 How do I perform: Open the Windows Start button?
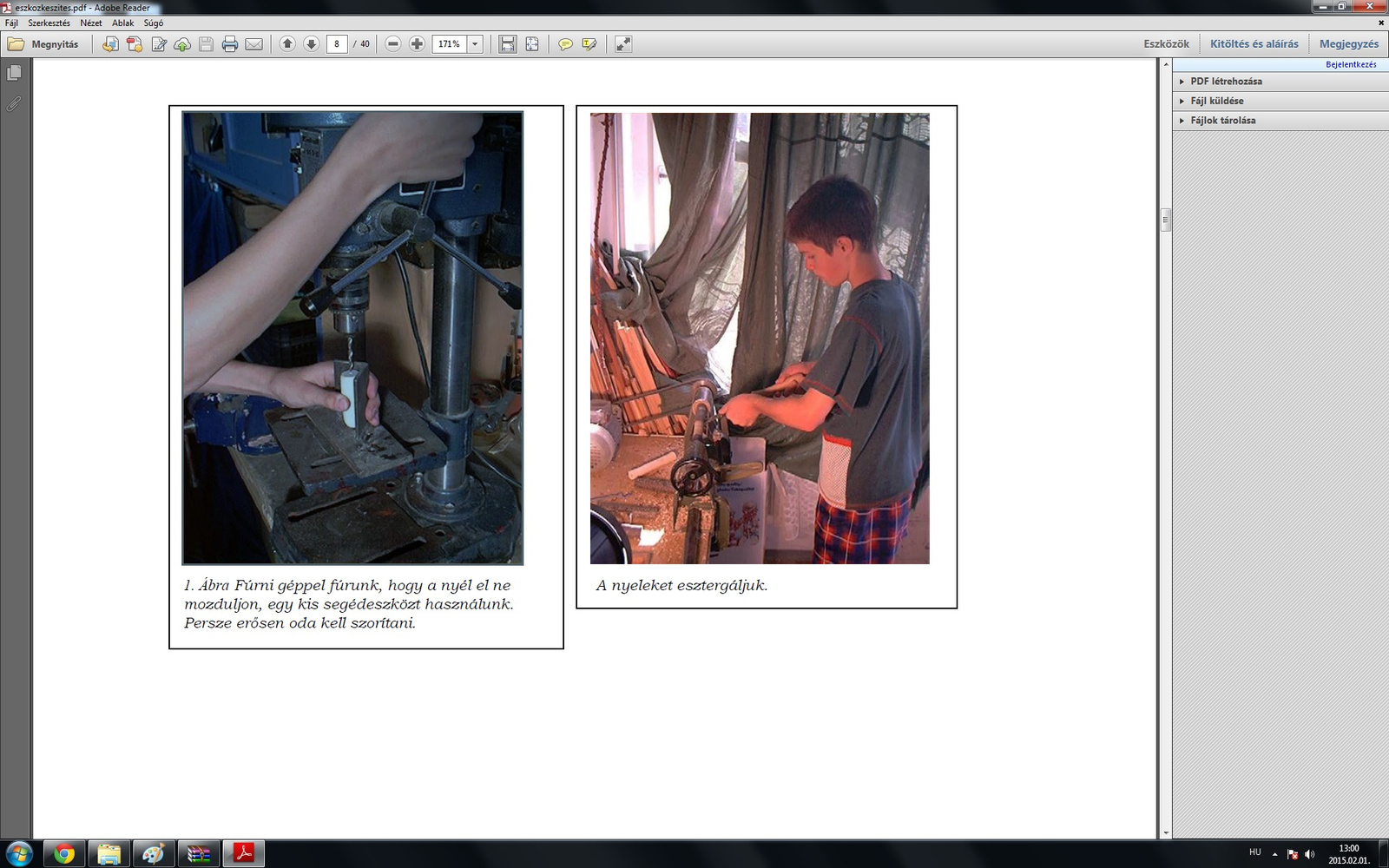tap(18, 853)
